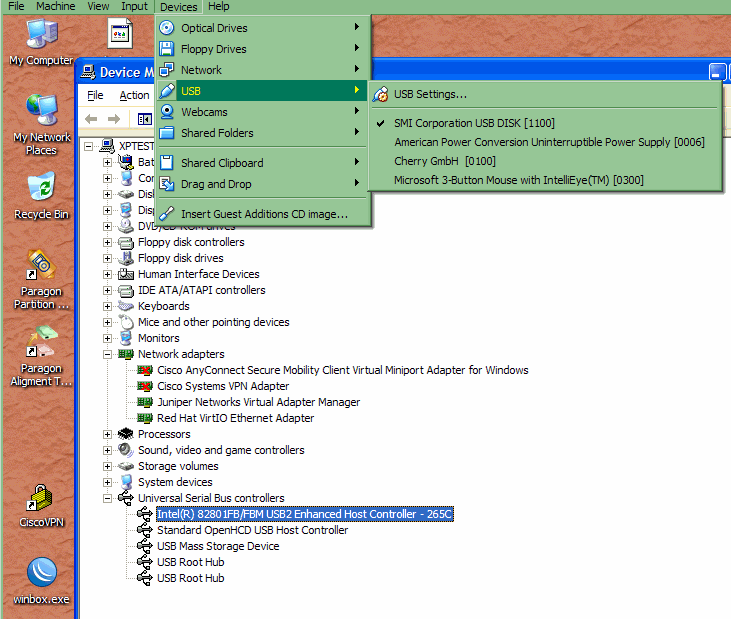Screen dimensions: 731x619
Task: Click the Red Hat VirtIO adapter icon
Action: click(145, 418)
